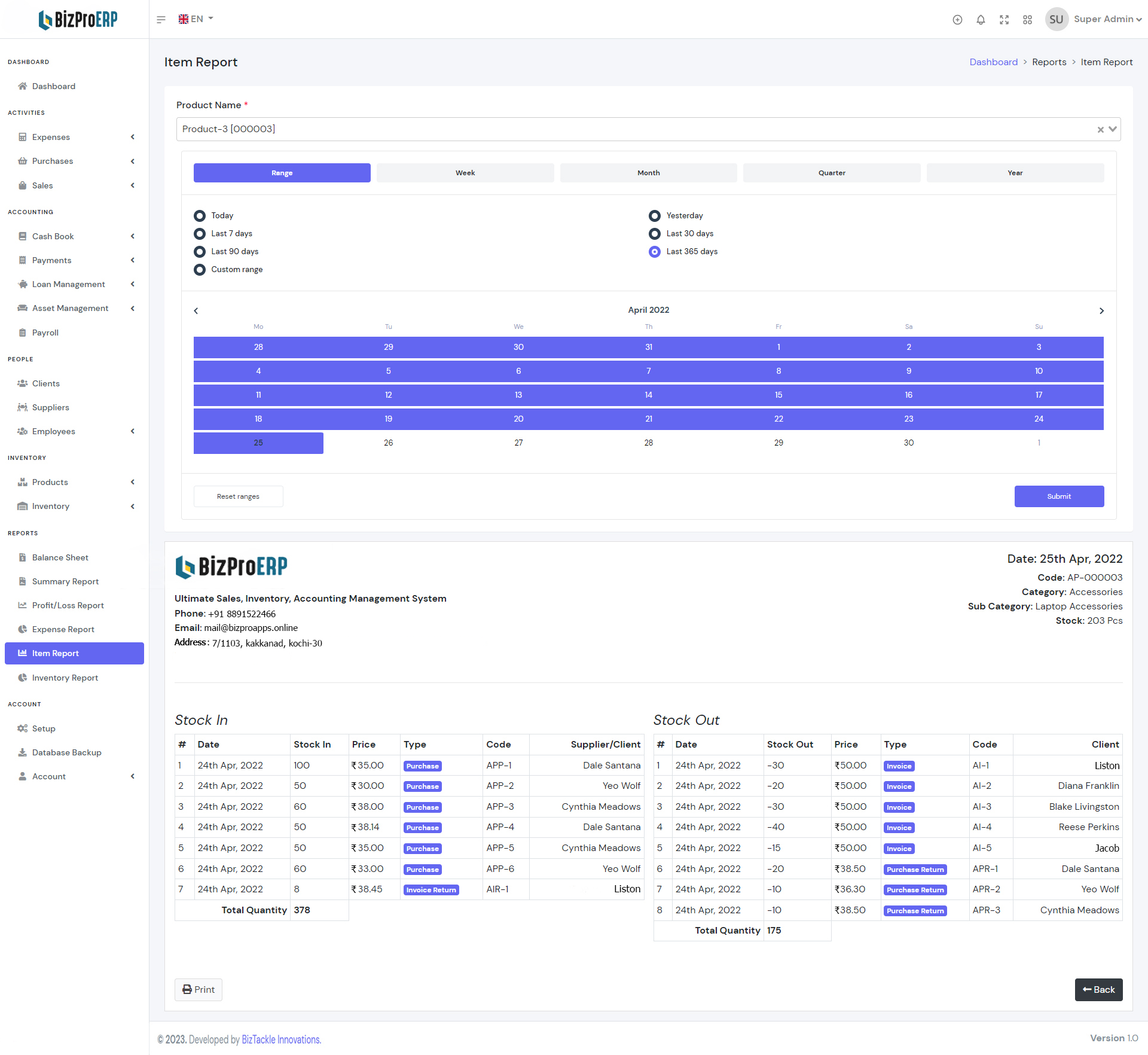
Task: Select the Yesterday radio option
Action: [x=655, y=216]
